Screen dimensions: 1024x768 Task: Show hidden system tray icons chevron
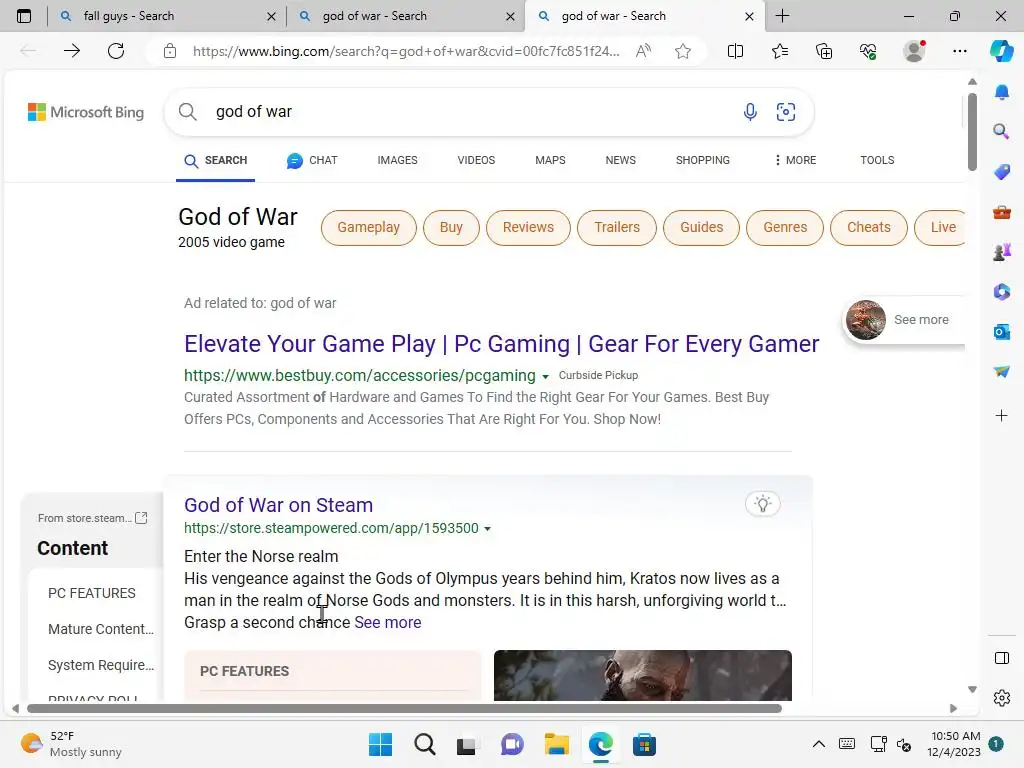pyautogui.click(x=818, y=744)
